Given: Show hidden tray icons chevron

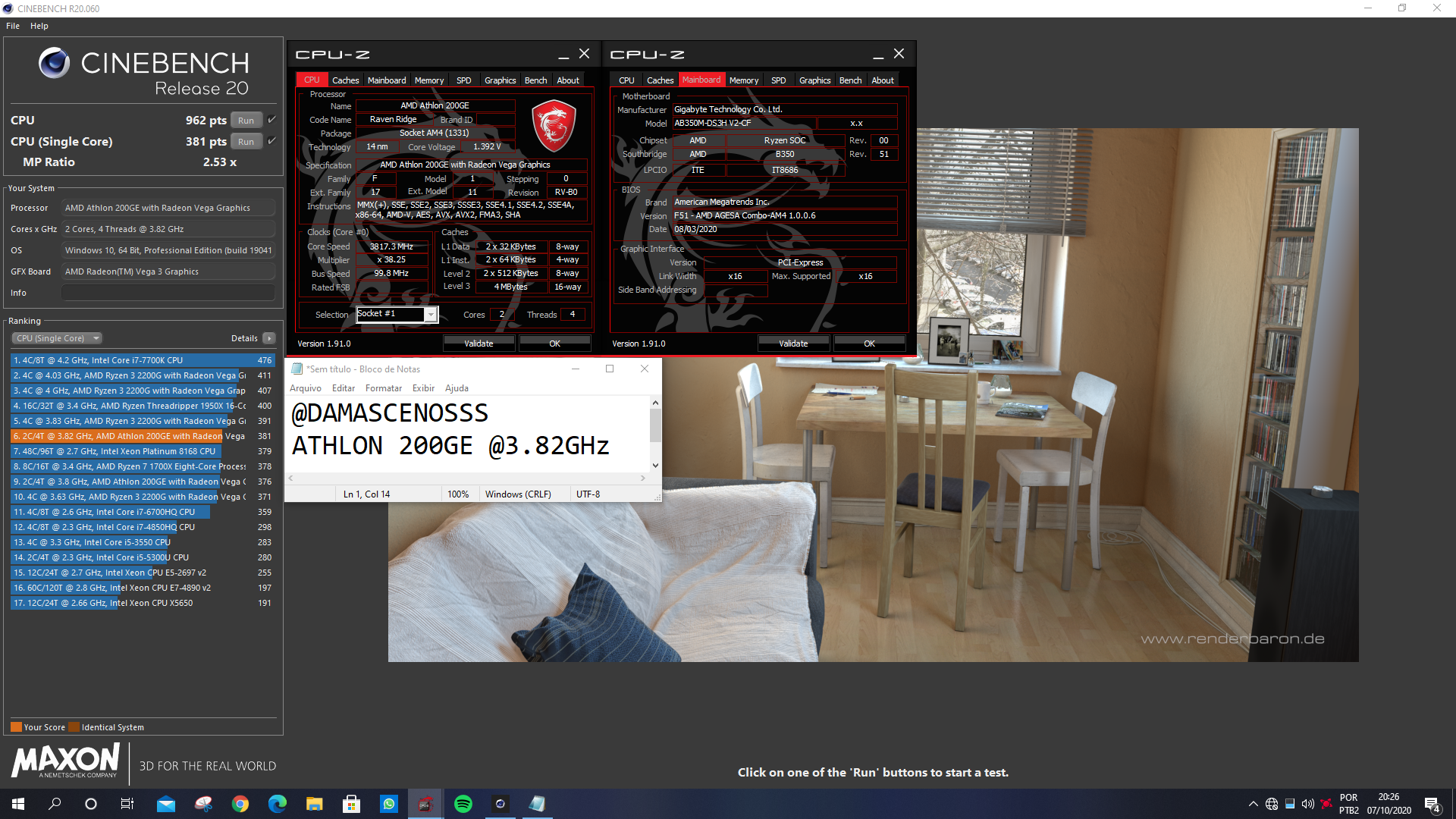Looking at the screenshot, I should (x=1253, y=804).
